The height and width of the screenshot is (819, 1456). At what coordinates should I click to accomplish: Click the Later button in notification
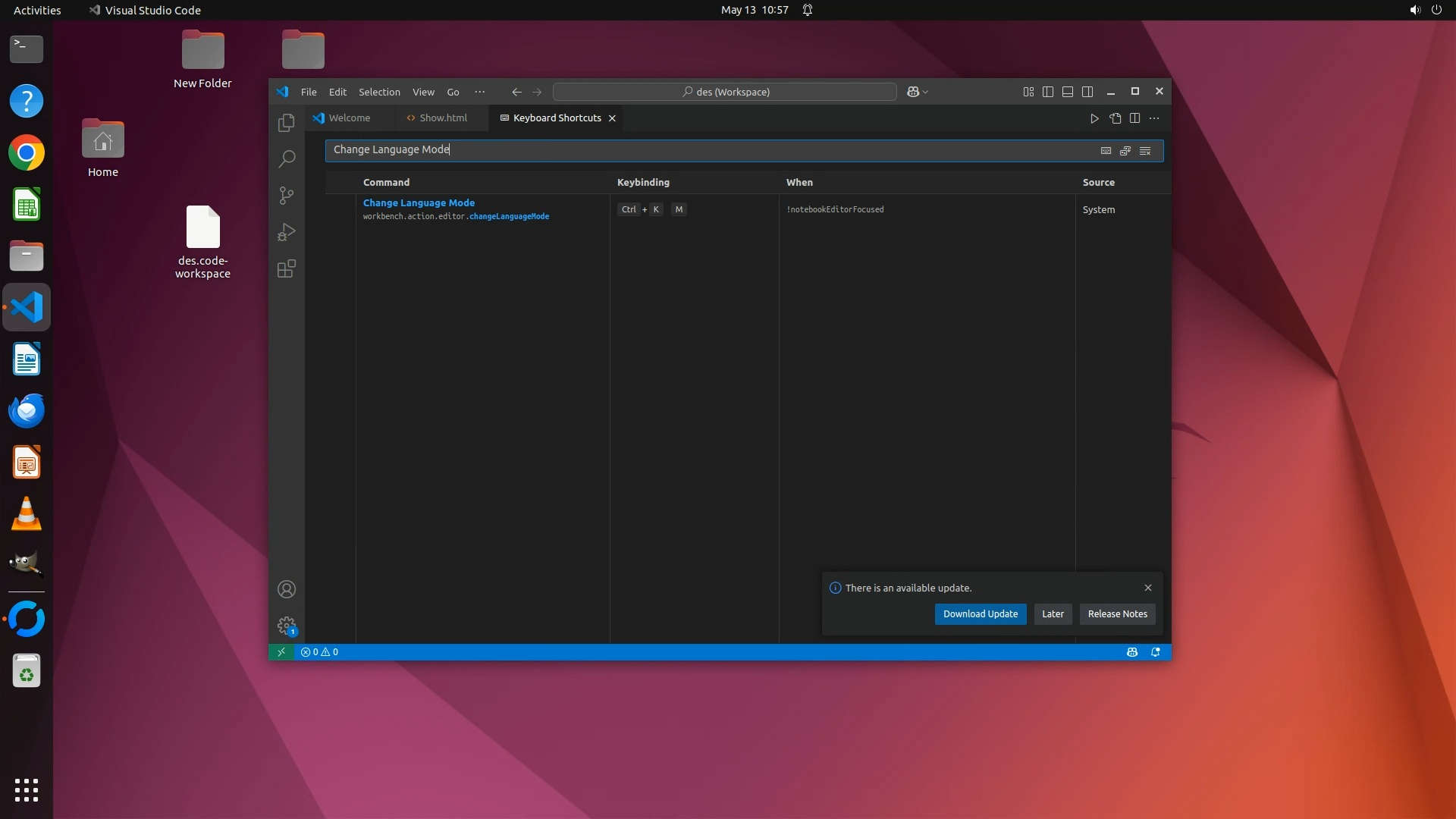[x=1053, y=614]
